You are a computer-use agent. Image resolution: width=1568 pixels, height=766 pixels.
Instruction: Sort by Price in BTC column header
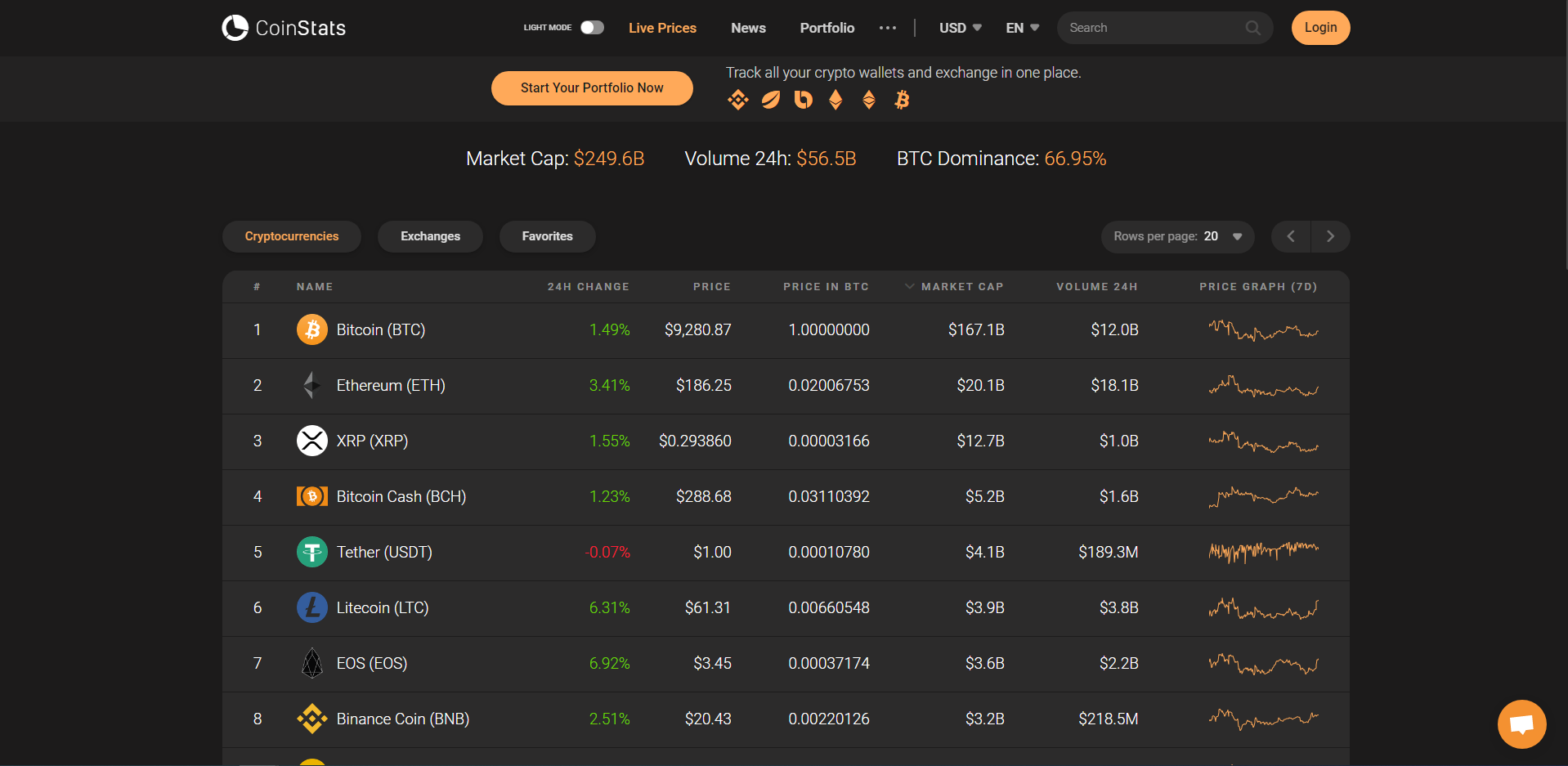click(x=826, y=287)
